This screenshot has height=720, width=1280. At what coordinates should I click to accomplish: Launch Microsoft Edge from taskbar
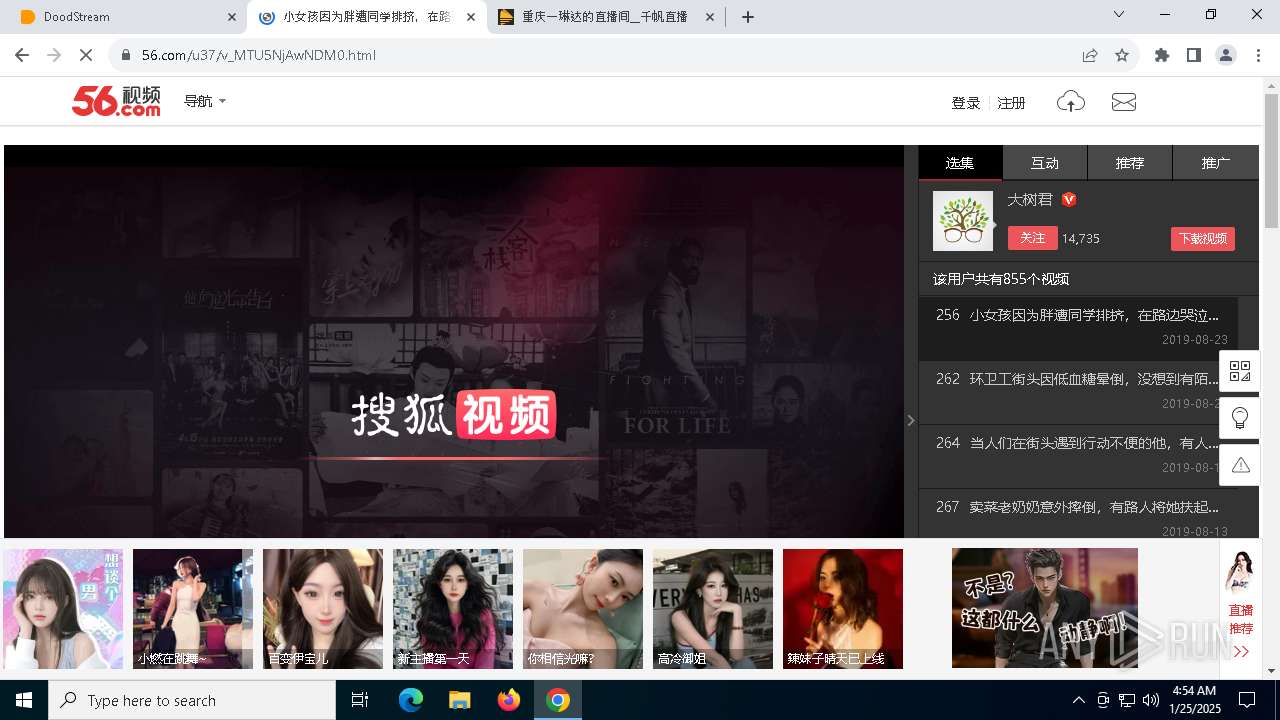tap(411, 700)
